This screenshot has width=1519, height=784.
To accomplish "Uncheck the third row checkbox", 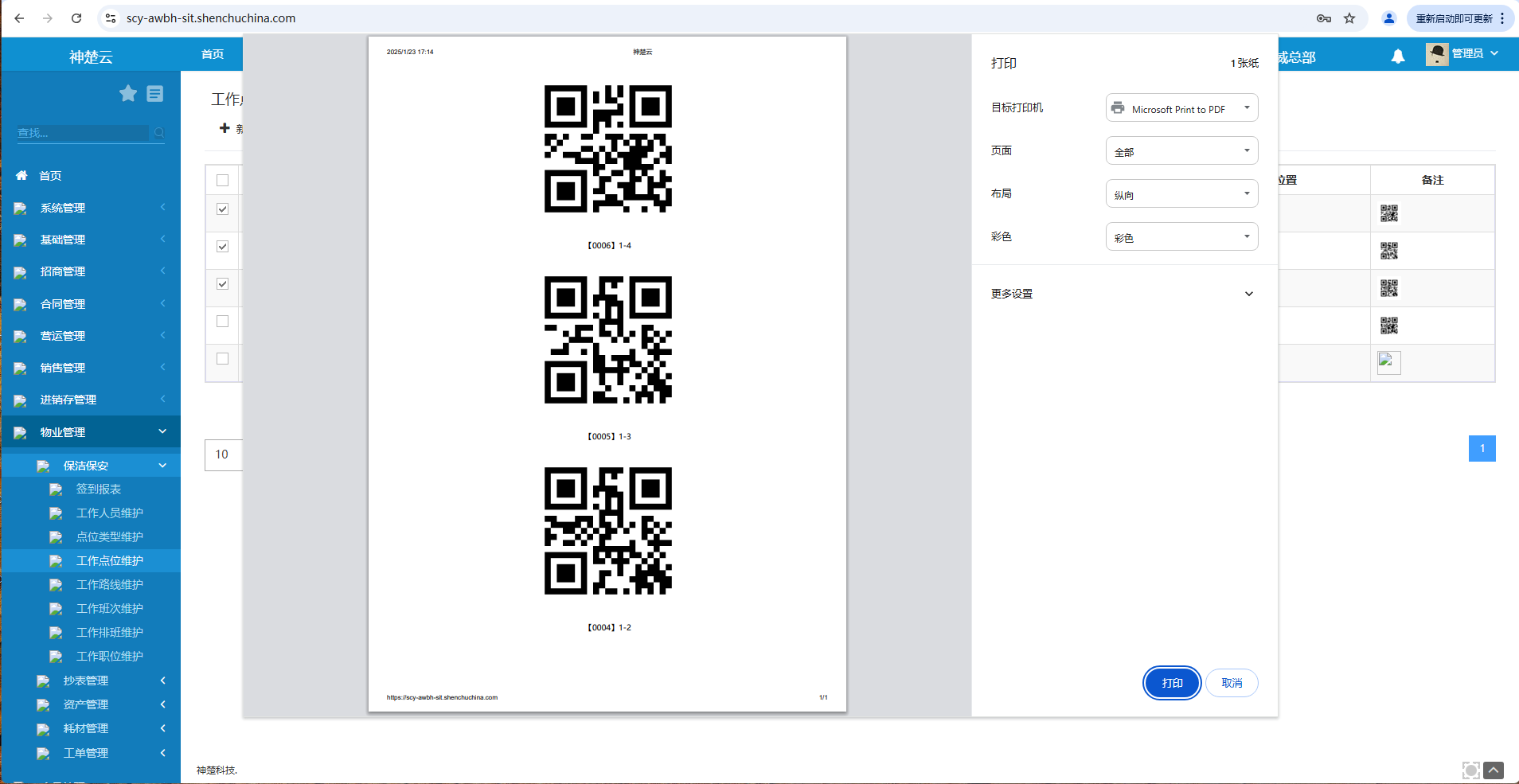I will click(x=223, y=284).
